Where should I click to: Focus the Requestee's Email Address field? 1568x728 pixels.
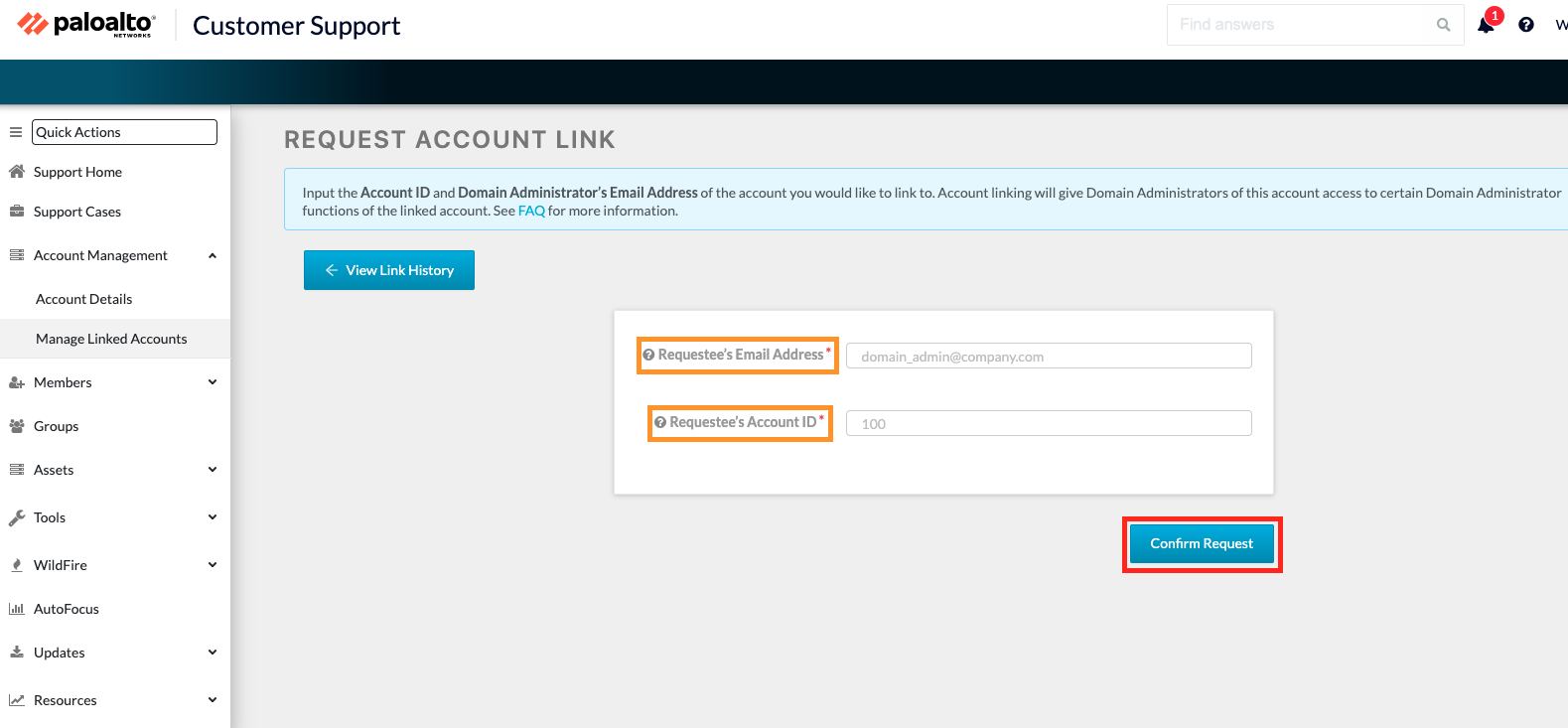tap(1049, 357)
